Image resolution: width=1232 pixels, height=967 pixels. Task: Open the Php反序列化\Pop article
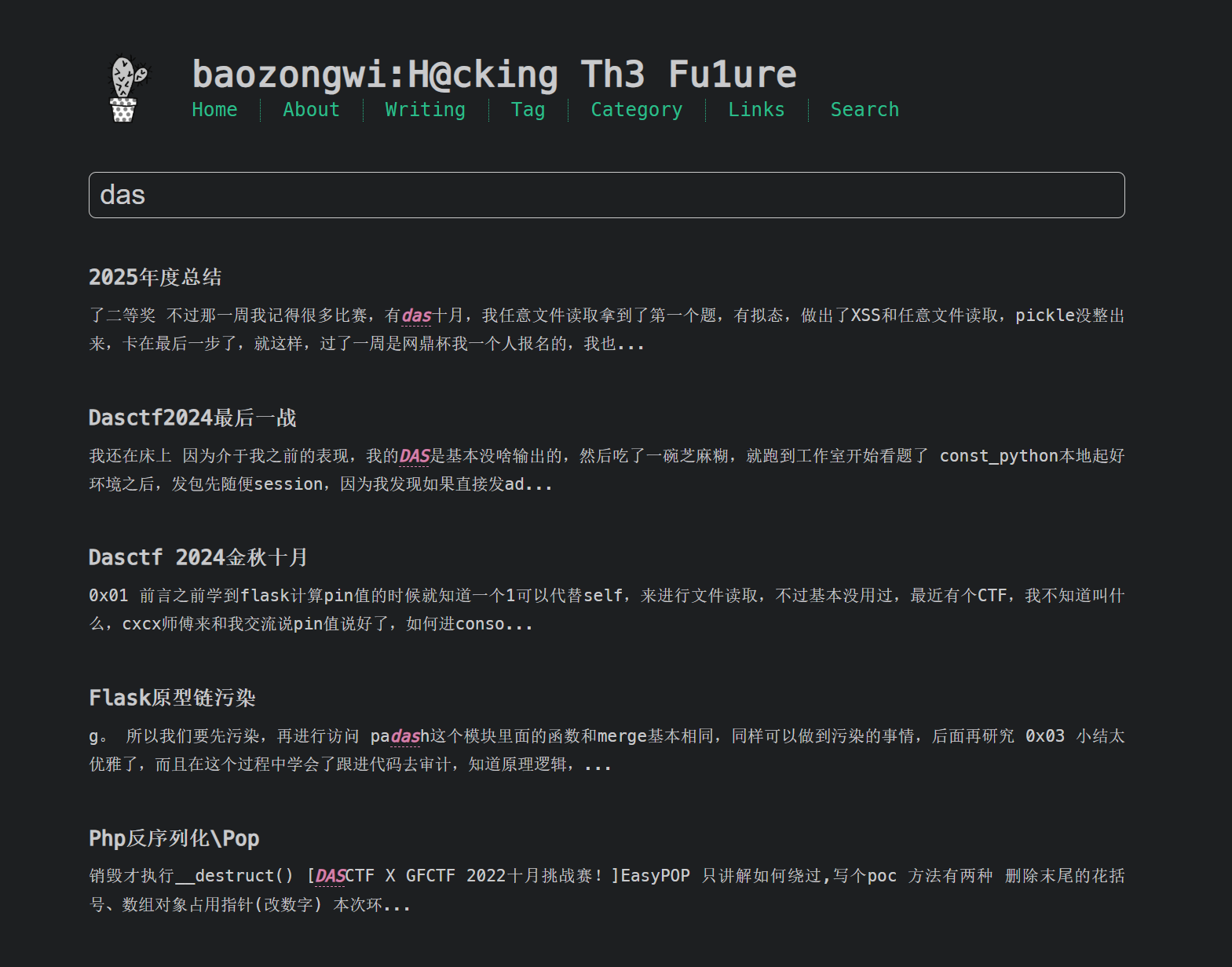174,838
